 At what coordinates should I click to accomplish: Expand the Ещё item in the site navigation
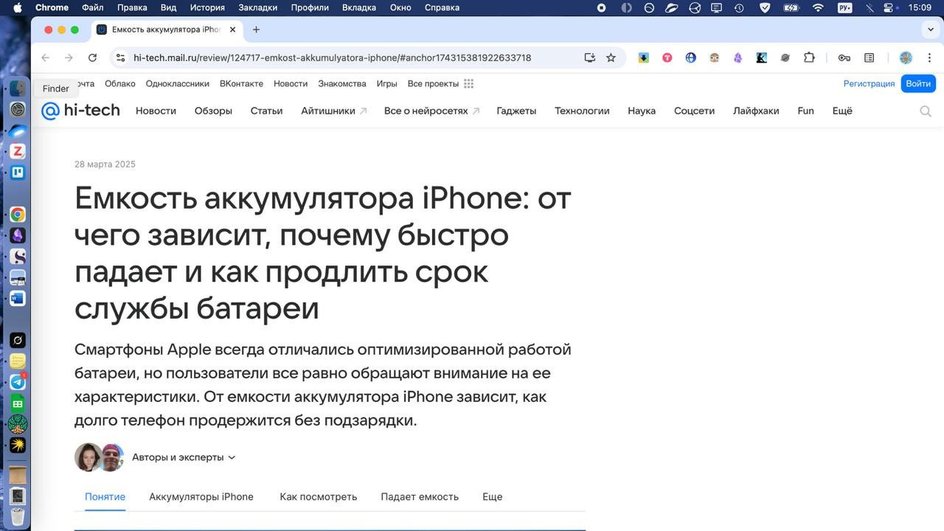click(x=842, y=111)
